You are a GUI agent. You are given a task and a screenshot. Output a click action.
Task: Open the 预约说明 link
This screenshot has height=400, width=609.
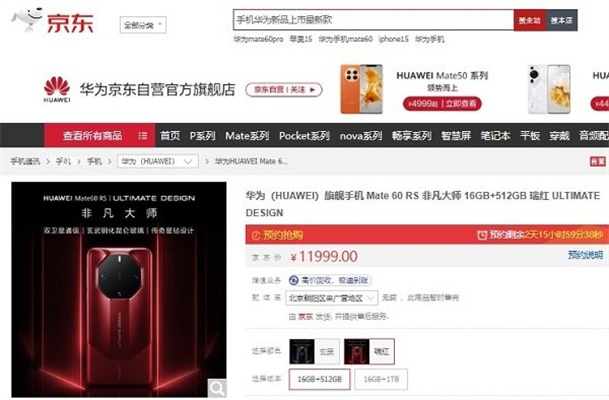click(585, 255)
